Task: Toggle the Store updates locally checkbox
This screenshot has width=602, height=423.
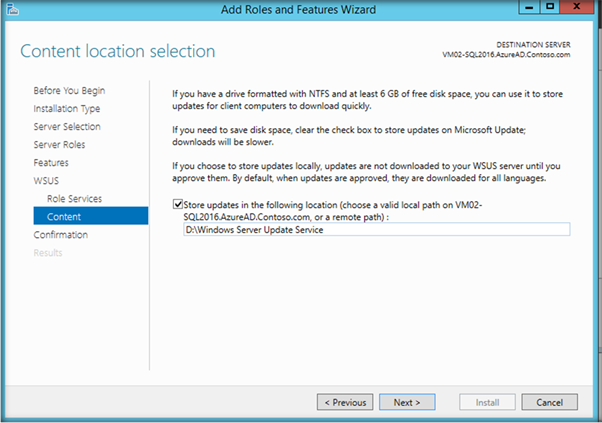Action: point(177,202)
